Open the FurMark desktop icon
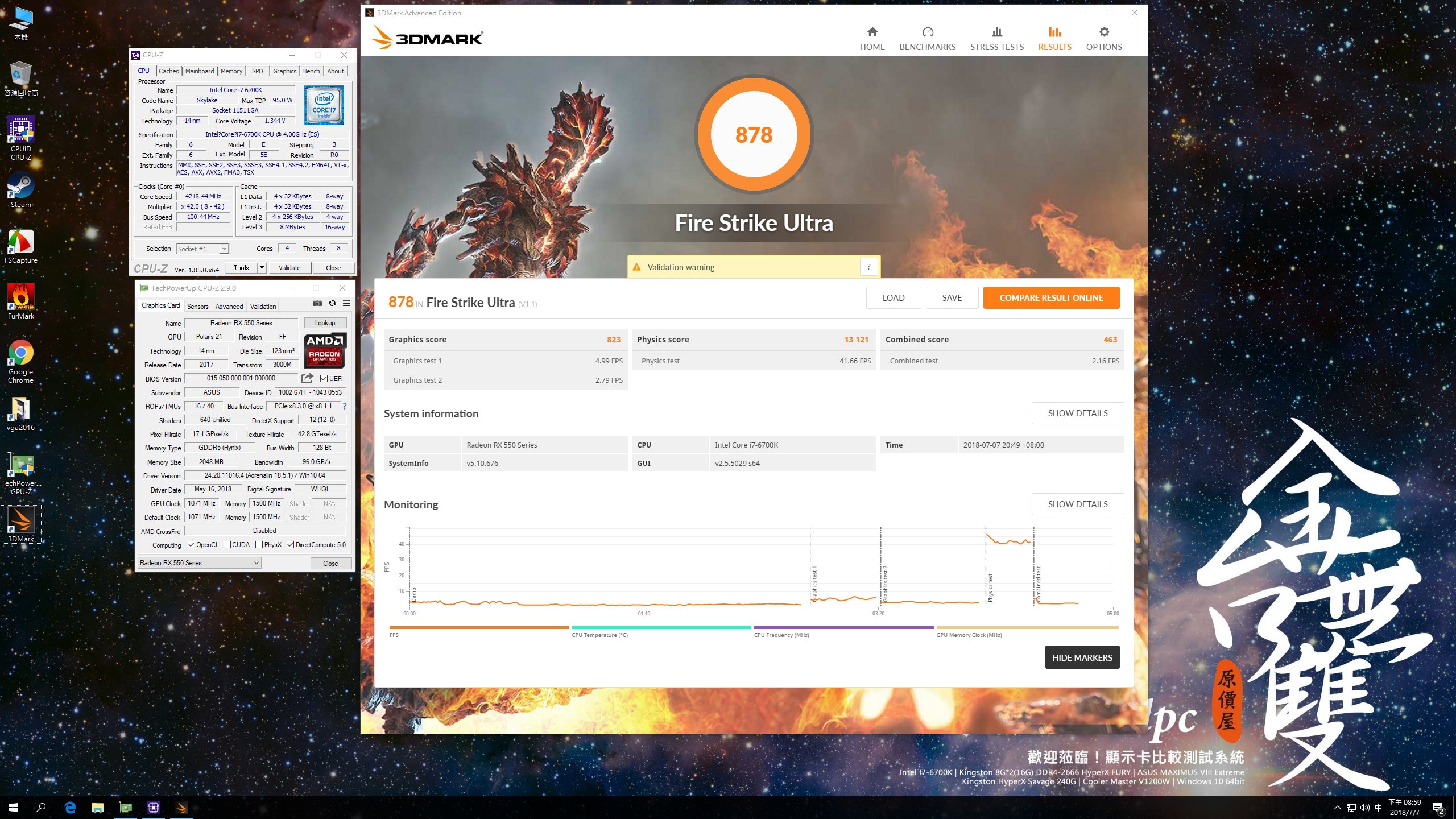Screen dimensions: 1456x819 [21, 301]
